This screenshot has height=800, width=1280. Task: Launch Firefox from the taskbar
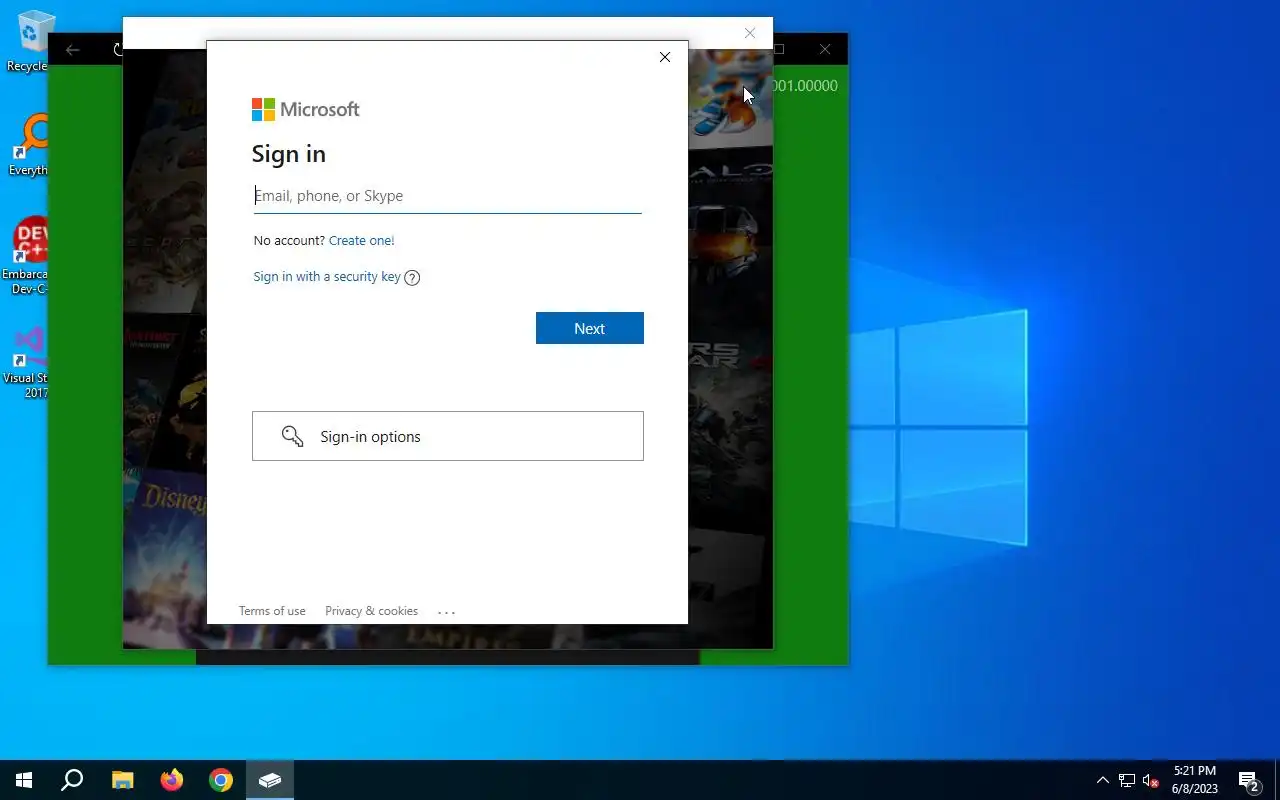tap(172, 780)
